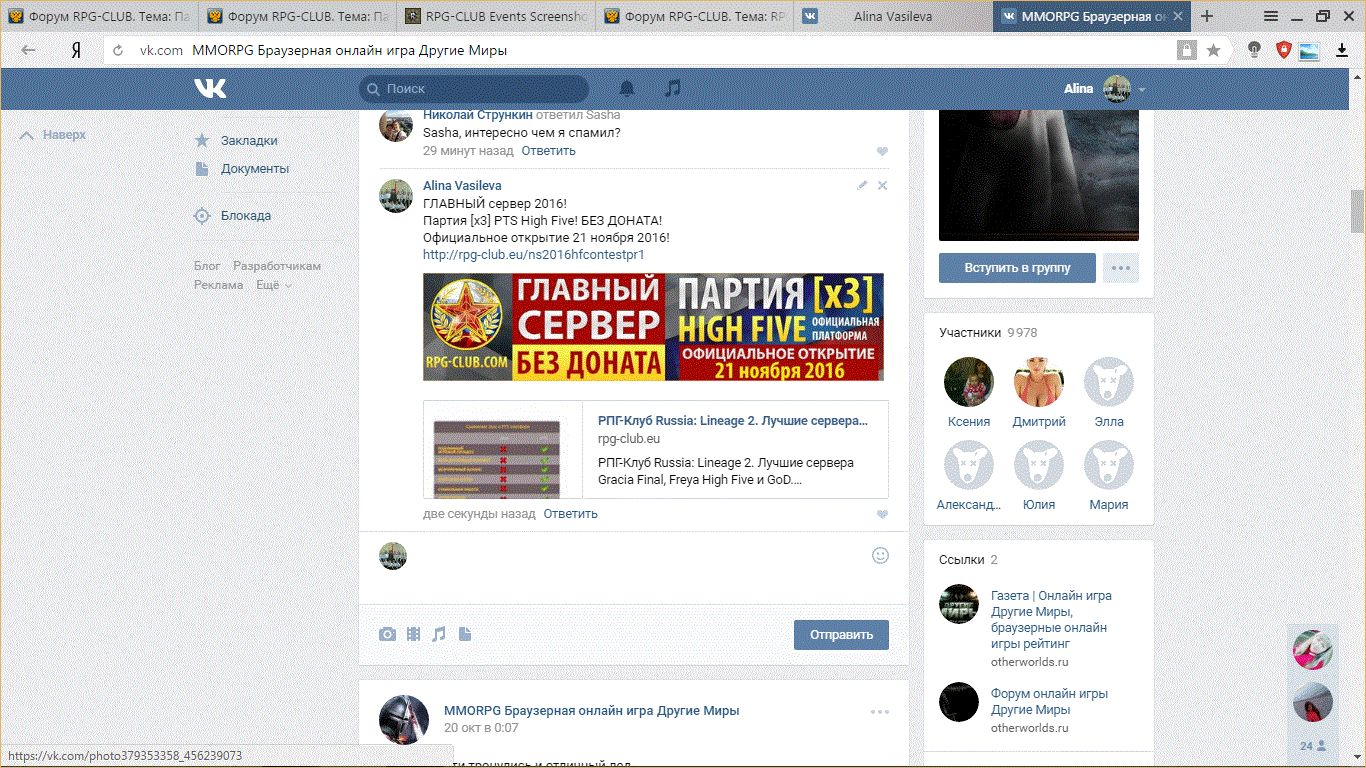Click the page's vertical scrollbar thumb

click(x=1357, y=210)
